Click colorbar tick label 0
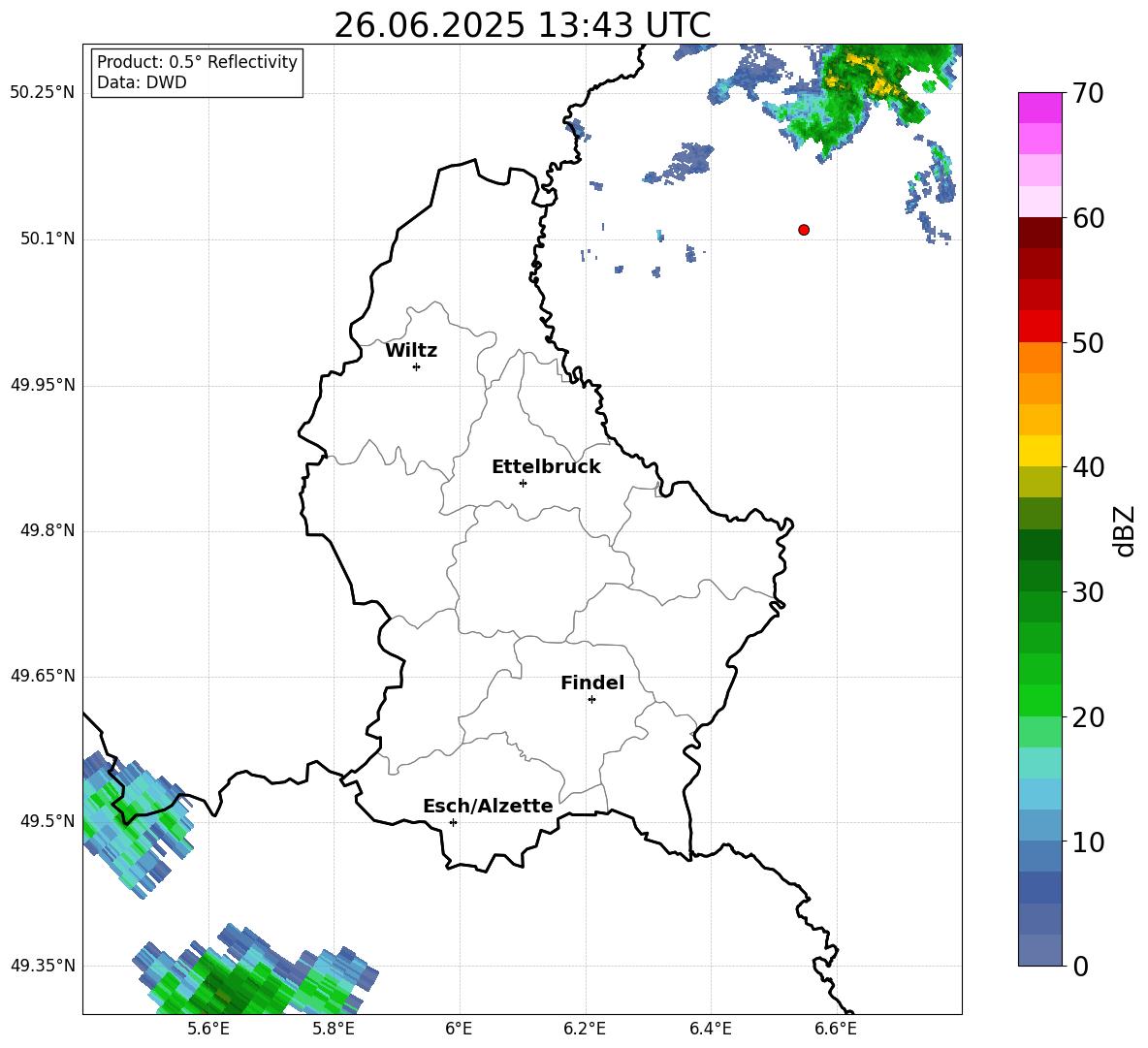The image size is (1148, 1048). click(1080, 966)
